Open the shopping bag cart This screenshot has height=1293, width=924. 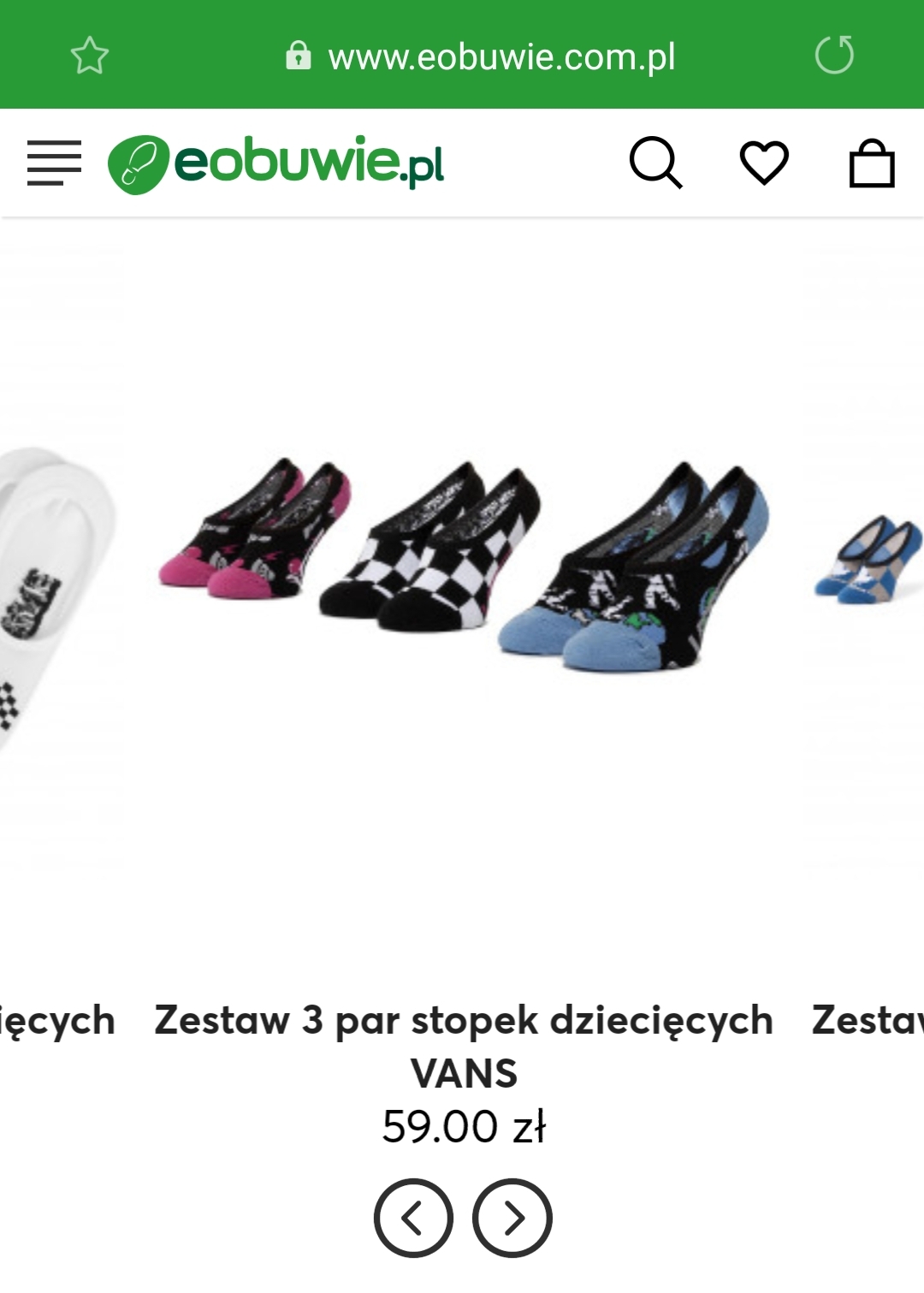click(x=872, y=163)
